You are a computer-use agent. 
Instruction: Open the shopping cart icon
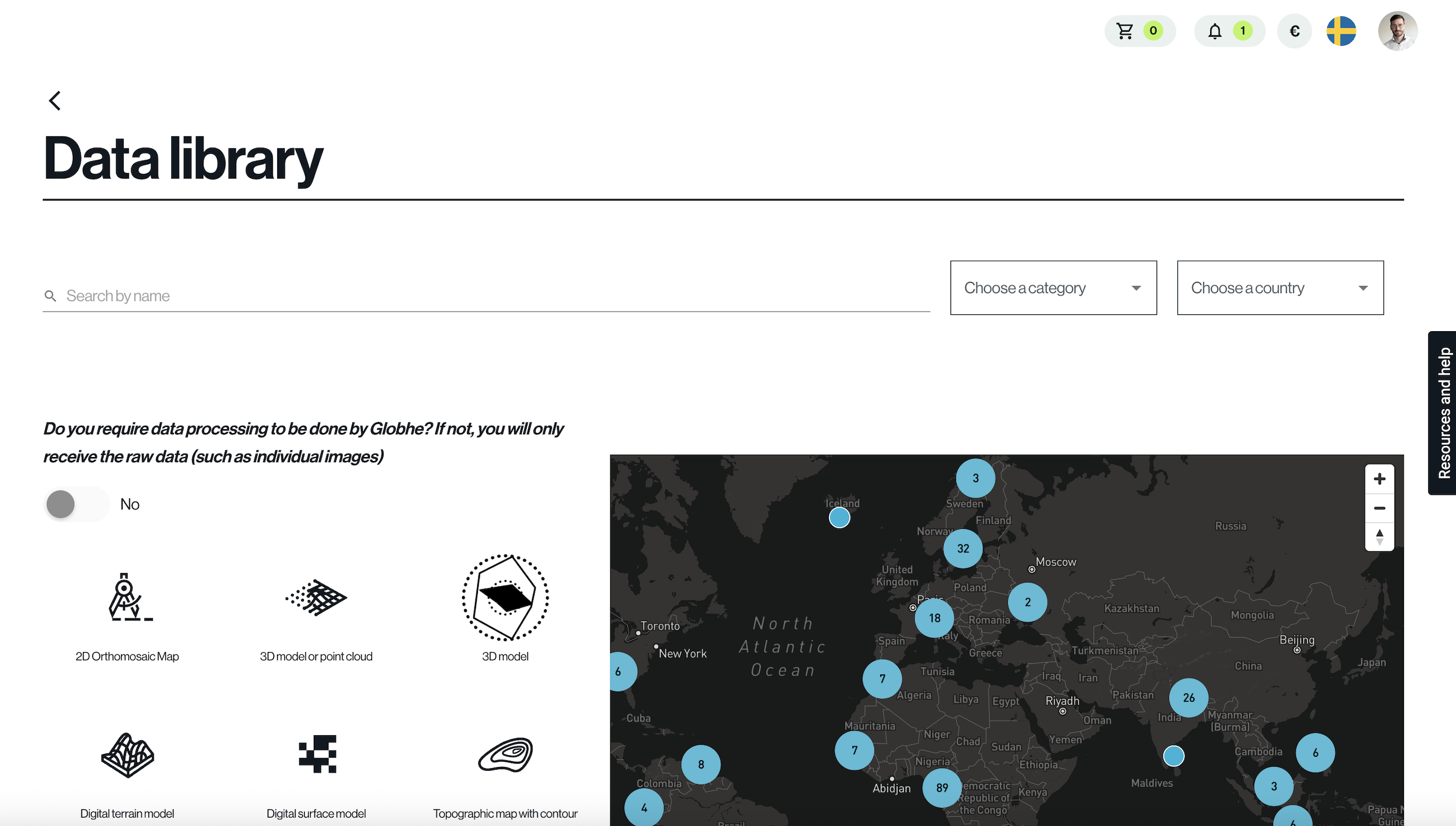(x=1125, y=31)
